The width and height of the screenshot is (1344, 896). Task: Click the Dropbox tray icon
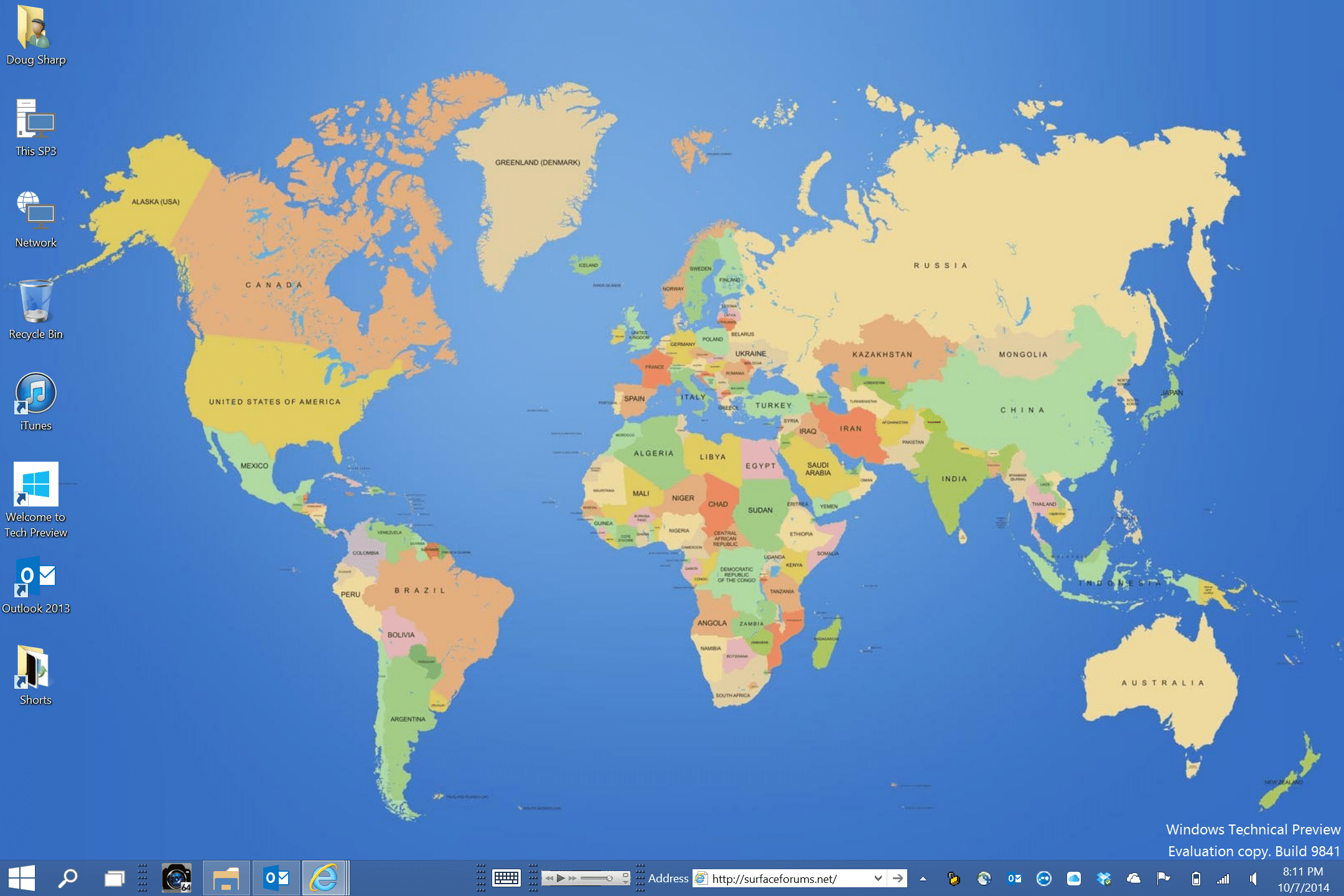pos(1104,879)
